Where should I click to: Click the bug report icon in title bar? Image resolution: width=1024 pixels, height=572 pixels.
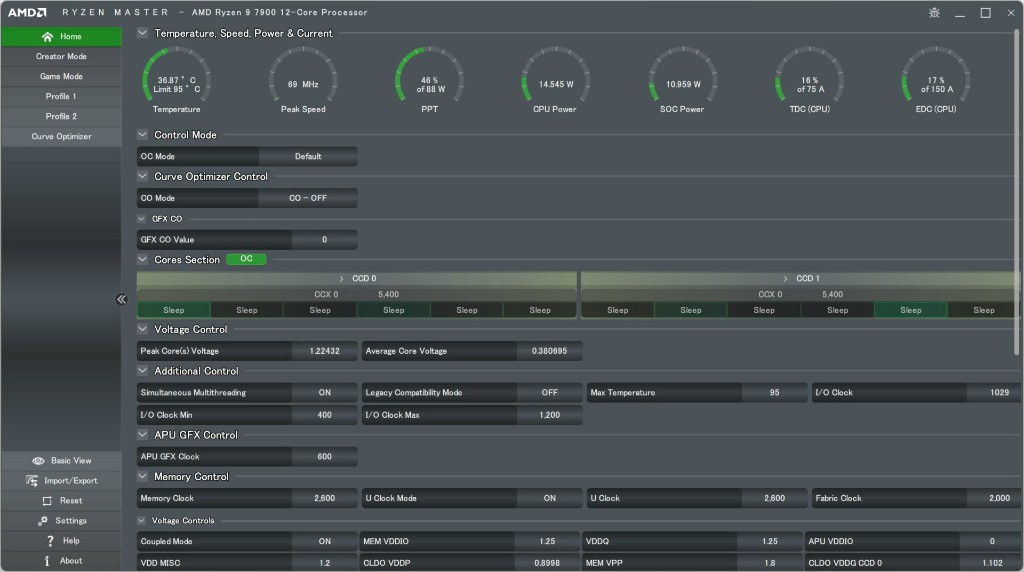pos(934,13)
